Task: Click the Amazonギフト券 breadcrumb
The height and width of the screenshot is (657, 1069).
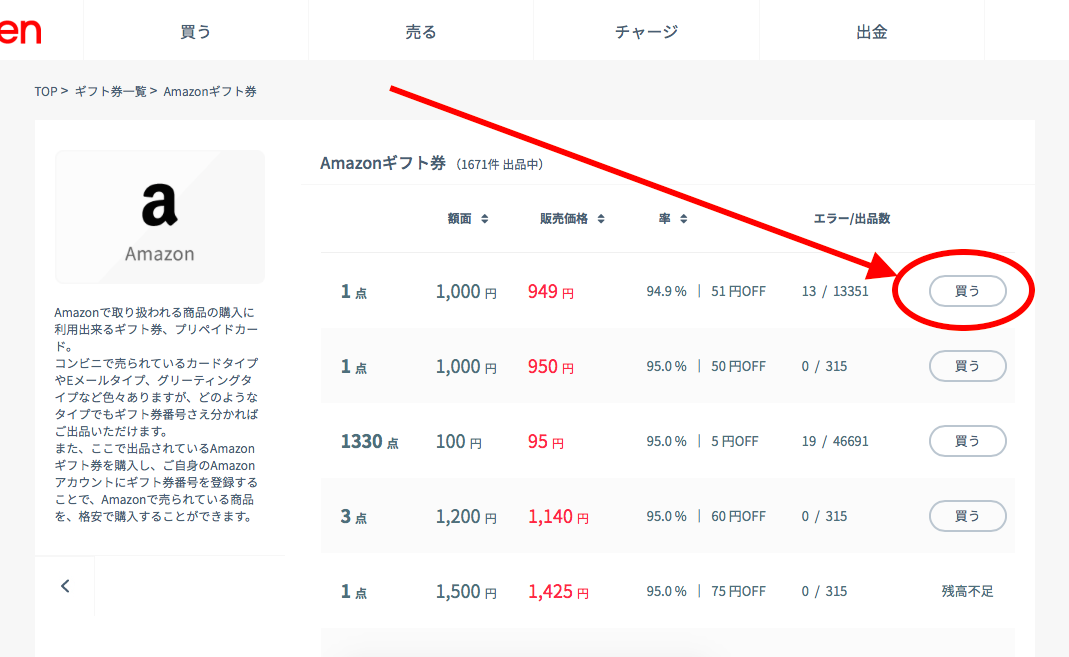Action: point(210,91)
